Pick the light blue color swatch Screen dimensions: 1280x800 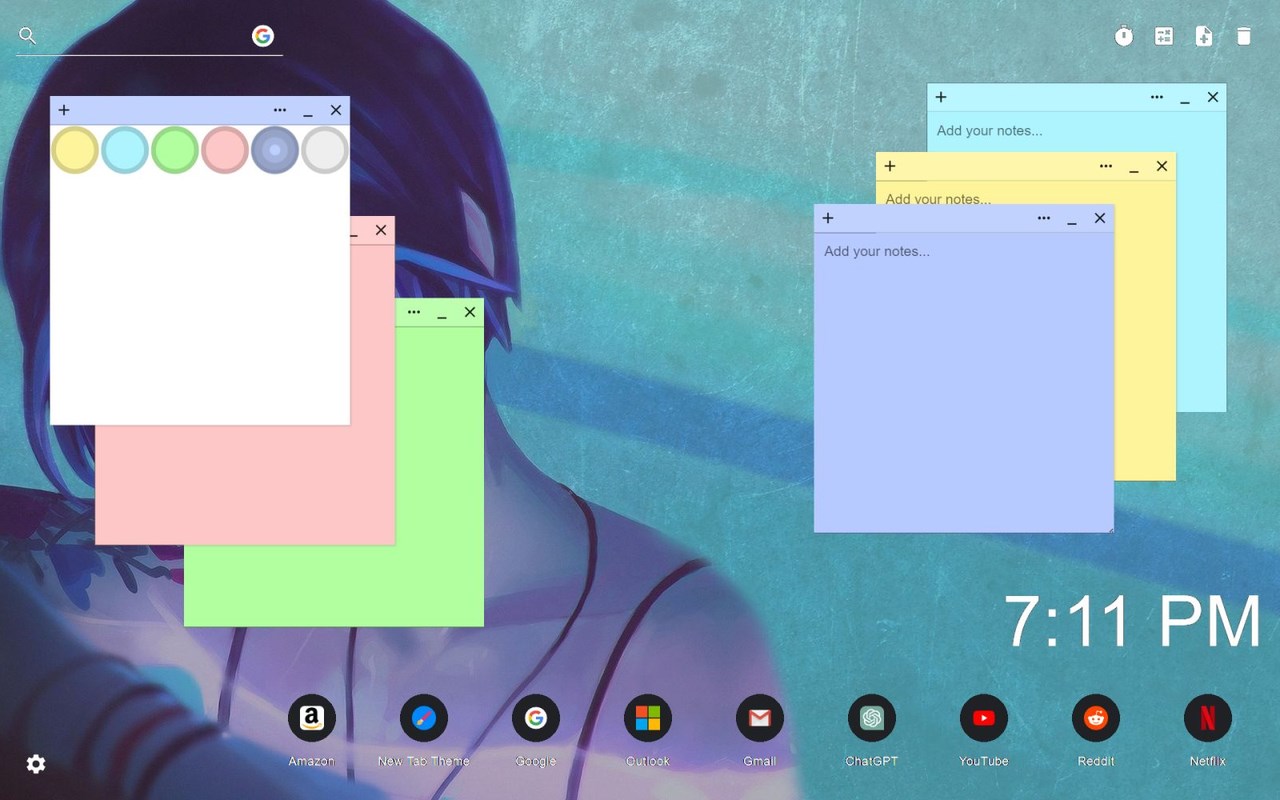[125, 150]
